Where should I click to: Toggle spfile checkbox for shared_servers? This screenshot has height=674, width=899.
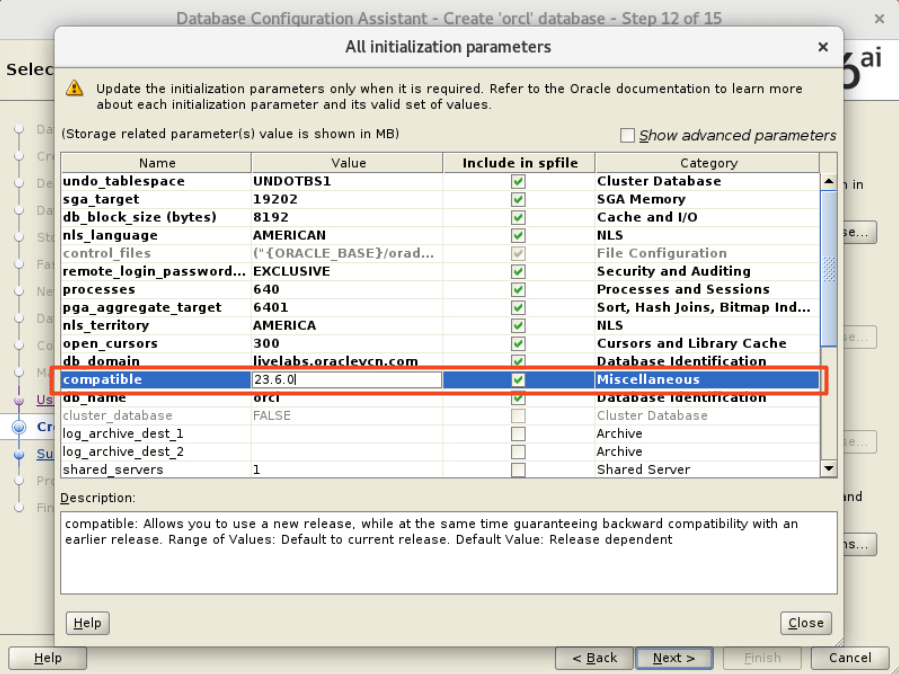click(x=518, y=469)
